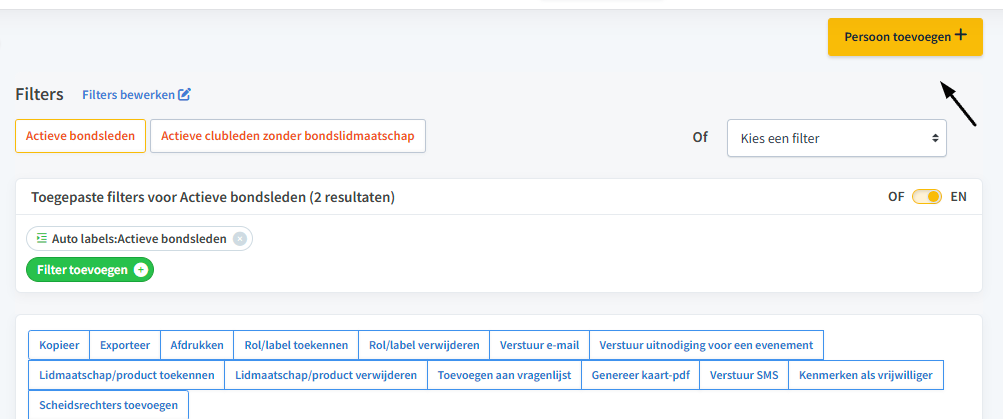Toggle the OF/EN filter switch
This screenshot has height=419, width=1003.
pyautogui.click(x=927, y=196)
